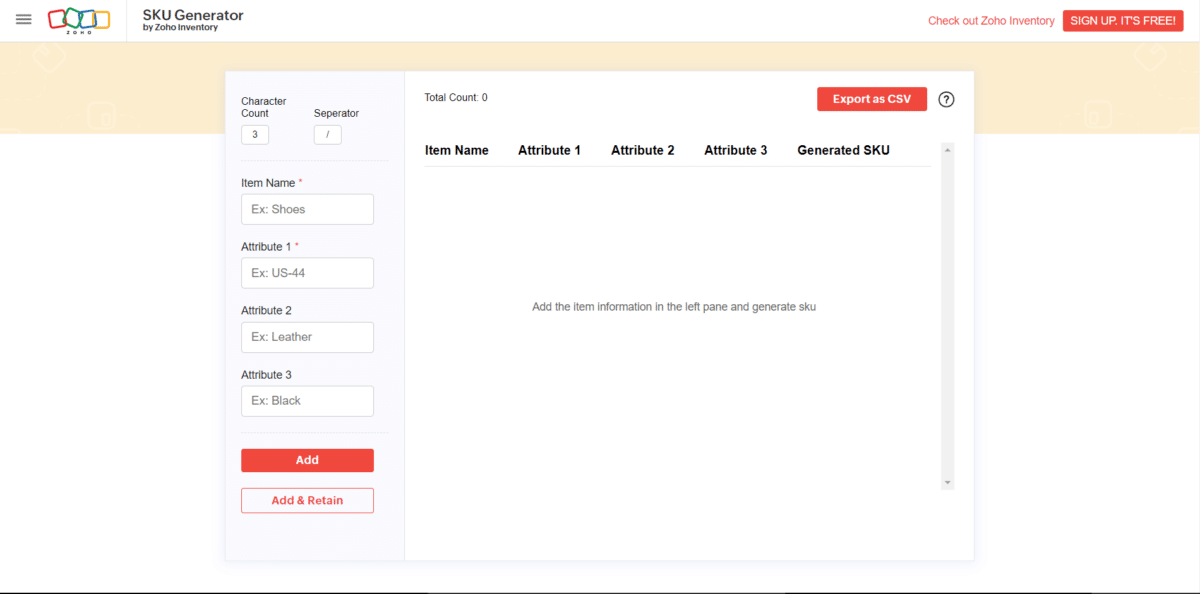Click the Attribute 2 input field
The height and width of the screenshot is (594, 1200).
coord(307,337)
